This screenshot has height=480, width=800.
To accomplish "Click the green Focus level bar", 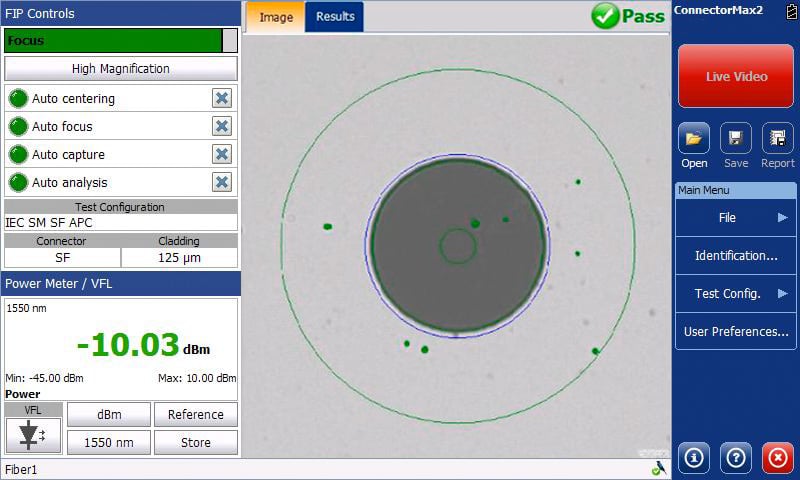I will 113,41.
